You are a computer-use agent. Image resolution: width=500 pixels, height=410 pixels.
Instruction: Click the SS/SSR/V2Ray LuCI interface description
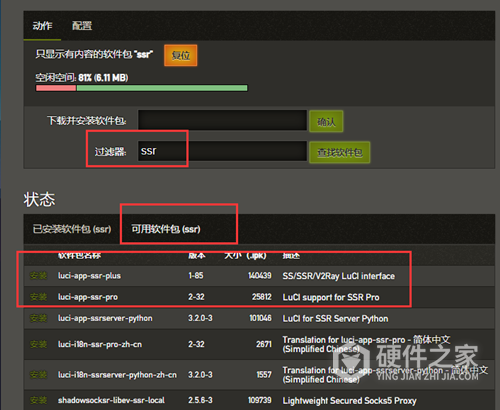click(339, 276)
